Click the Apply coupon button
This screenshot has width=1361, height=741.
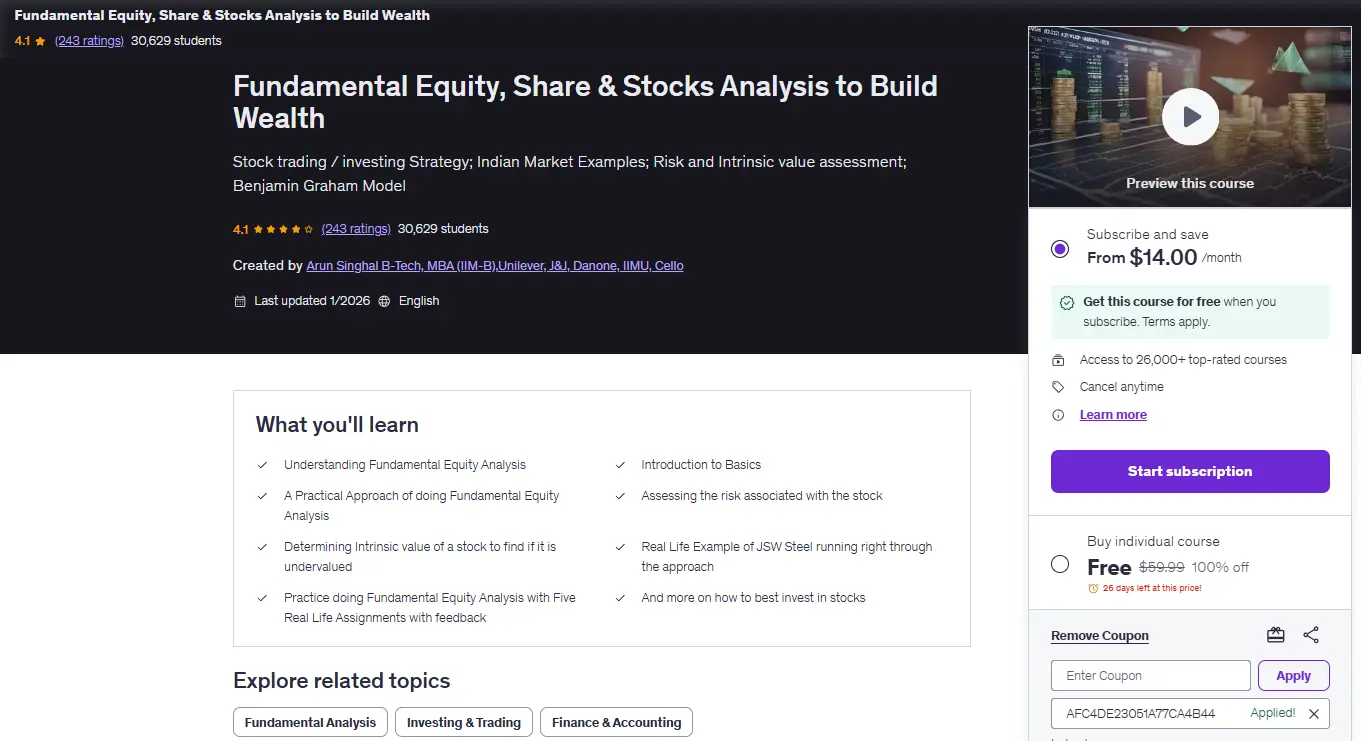point(1293,676)
